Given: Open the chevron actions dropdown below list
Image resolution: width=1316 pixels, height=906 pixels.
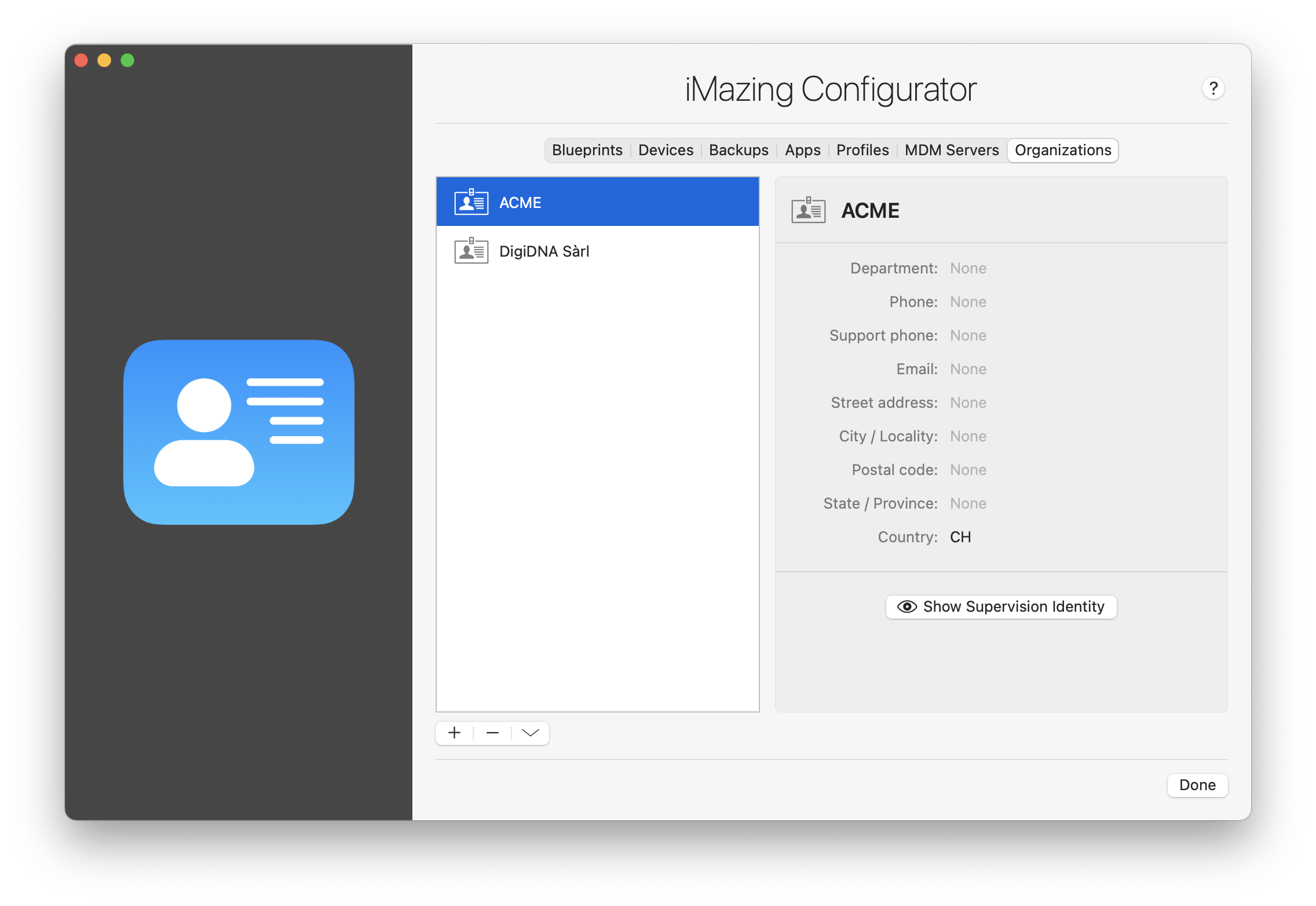Looking at the screenshot, I should click(530, 733).
